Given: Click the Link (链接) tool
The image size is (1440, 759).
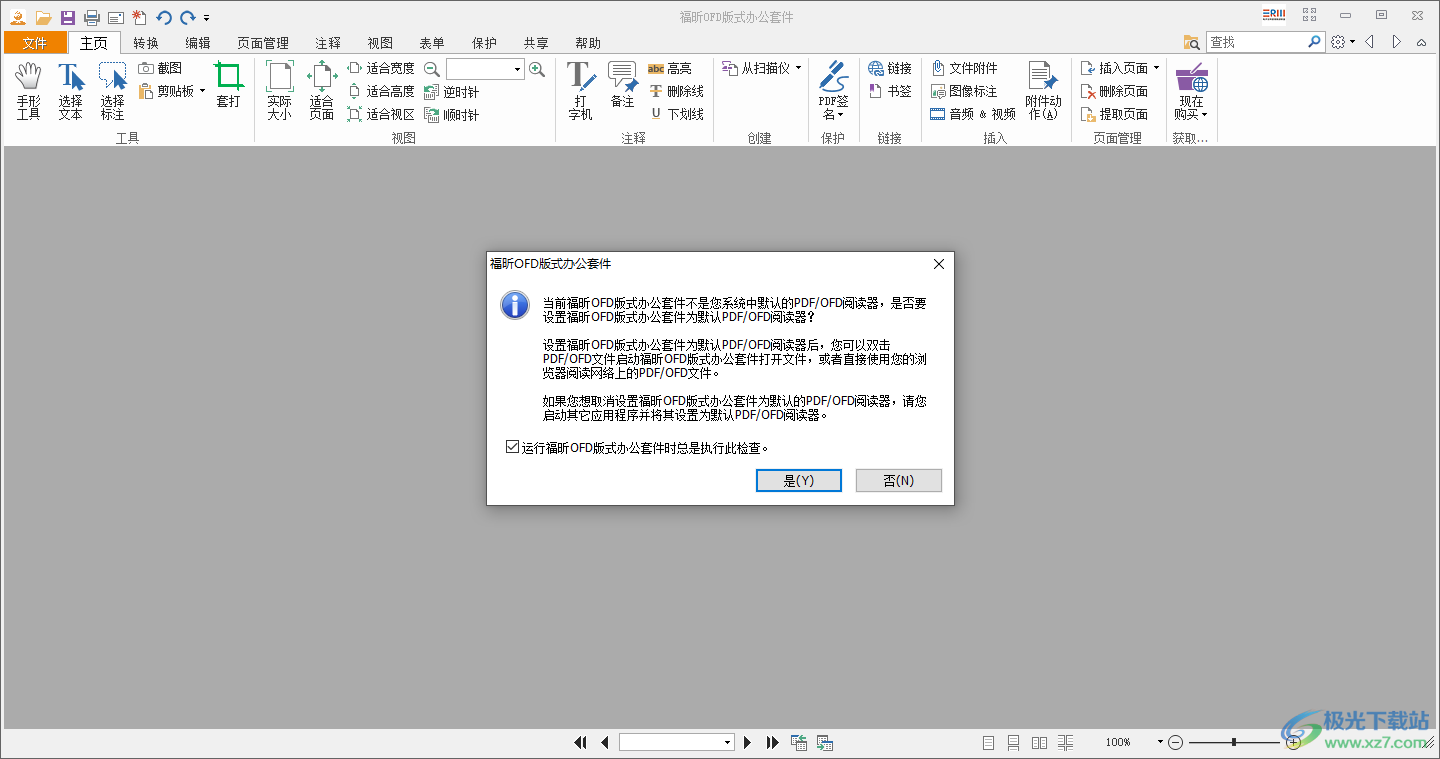Looking at the screenshot, I should 890,68.
